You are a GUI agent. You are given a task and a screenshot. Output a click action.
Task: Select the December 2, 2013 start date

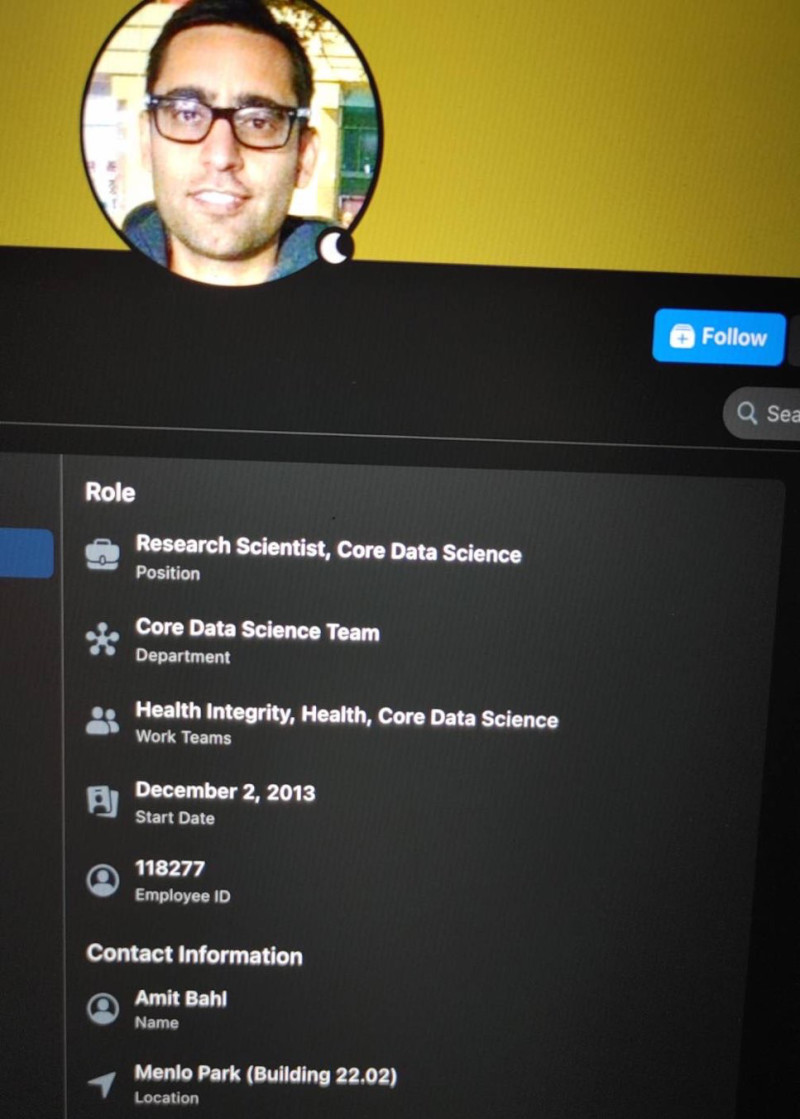tap(225, 791)
